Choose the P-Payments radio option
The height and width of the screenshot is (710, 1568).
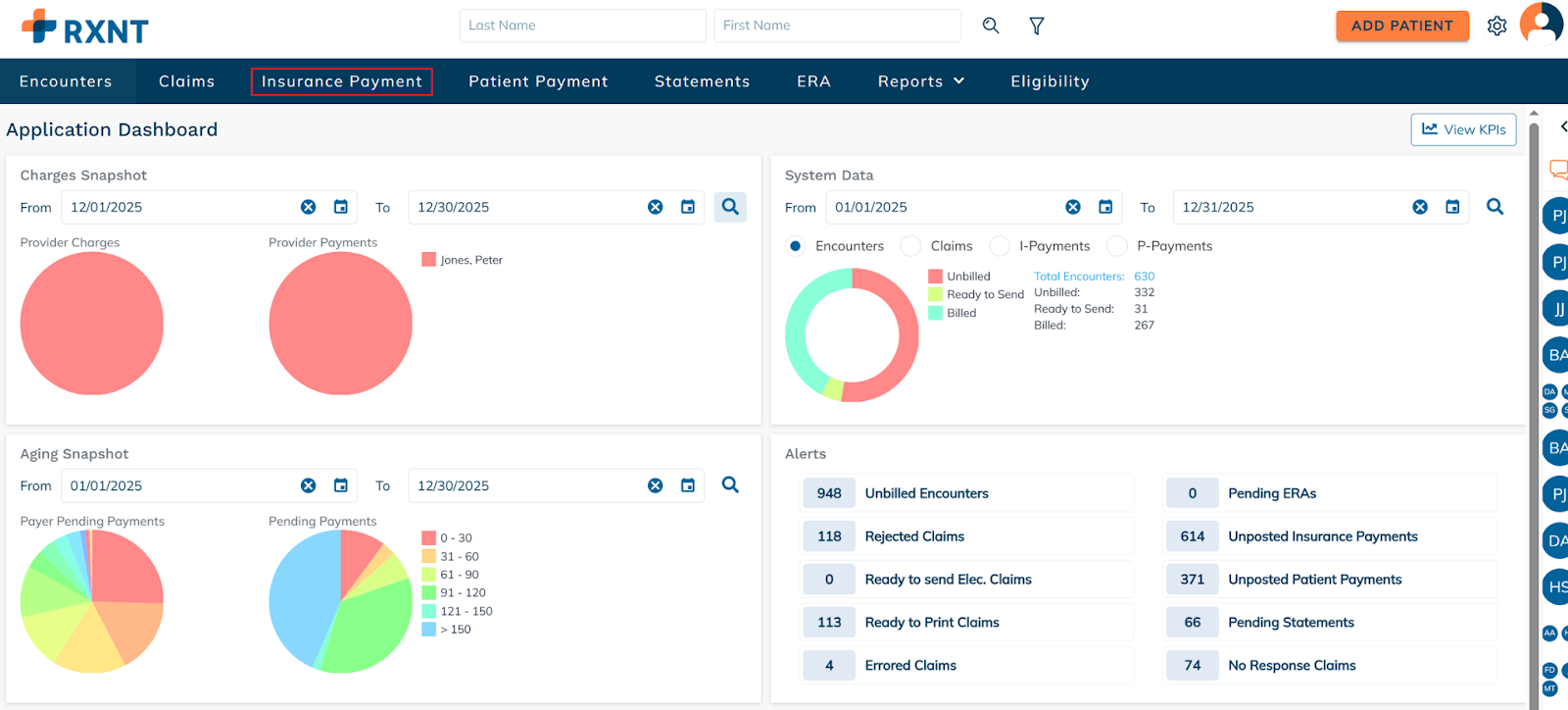coord(1117,246)
